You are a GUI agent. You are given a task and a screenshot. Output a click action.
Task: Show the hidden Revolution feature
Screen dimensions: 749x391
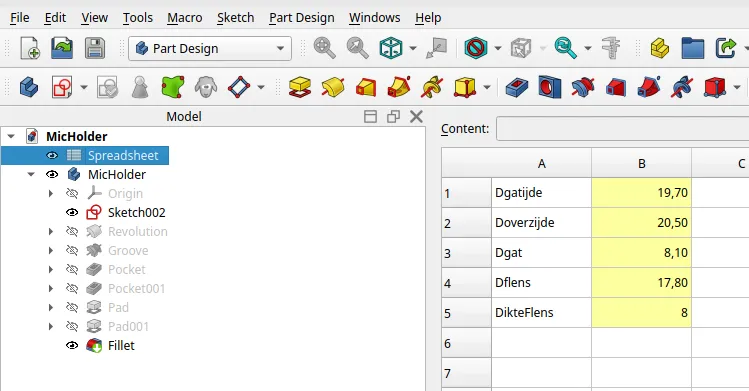(72, 232)
